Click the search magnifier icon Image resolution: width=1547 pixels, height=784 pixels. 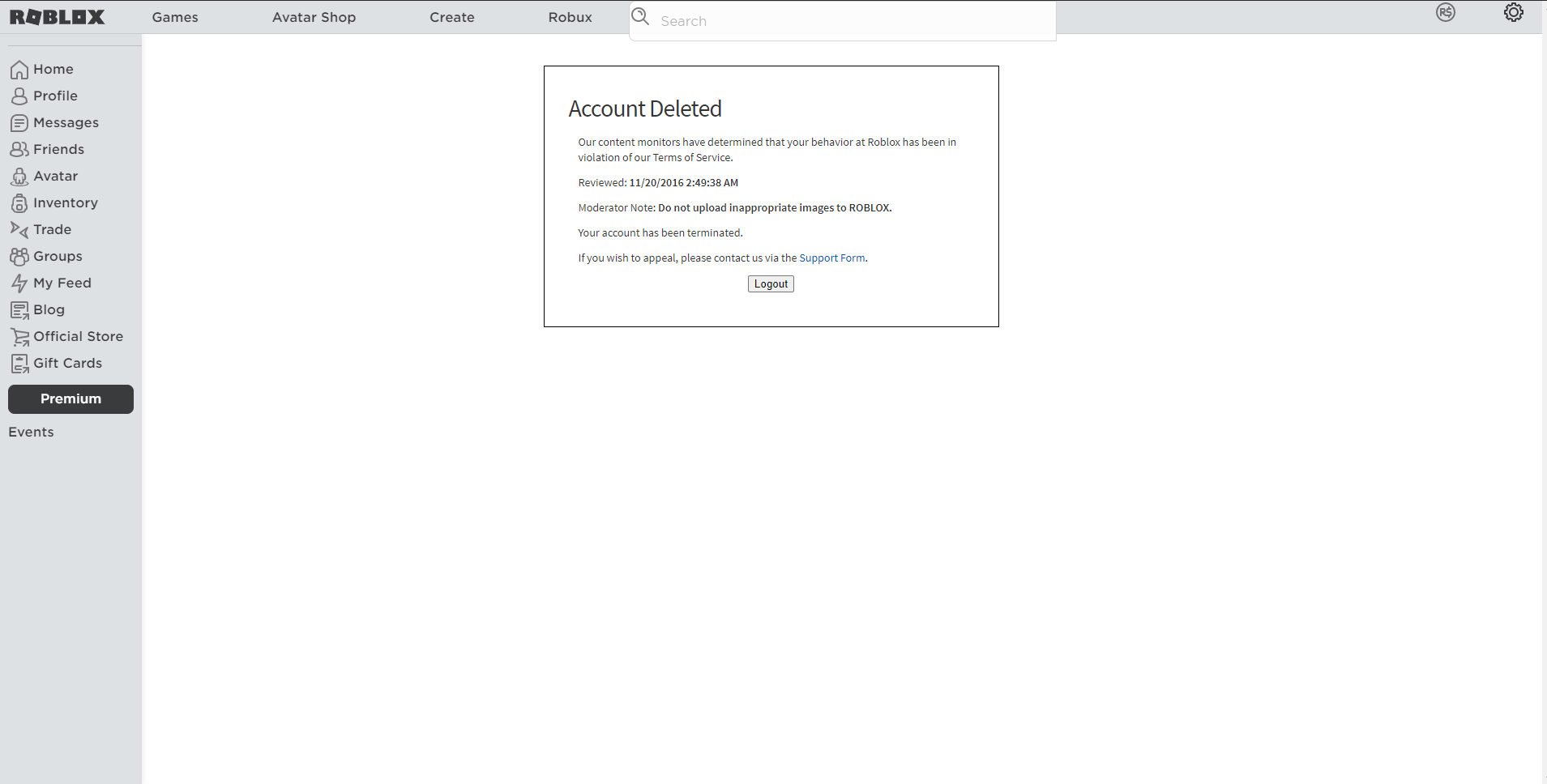640,16
